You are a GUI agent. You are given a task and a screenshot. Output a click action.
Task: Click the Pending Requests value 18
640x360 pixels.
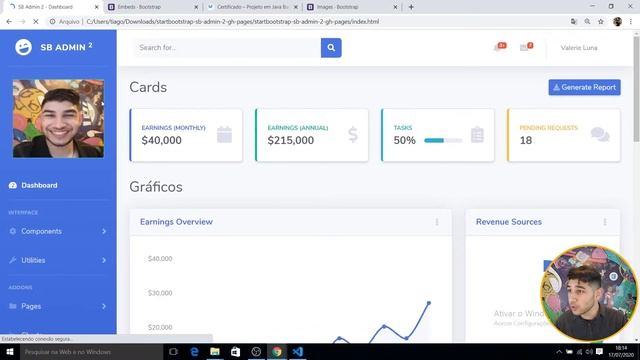[x=526, y=140]
